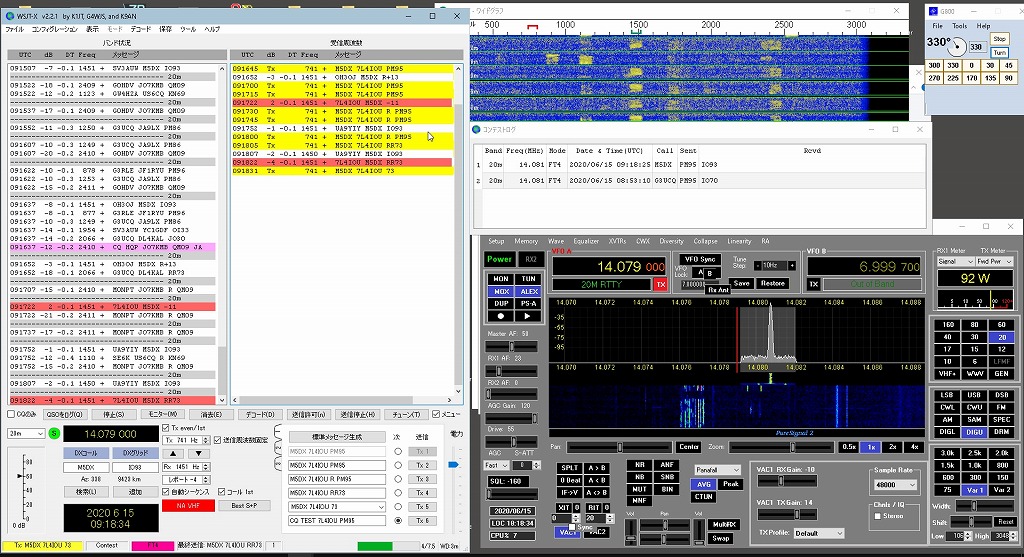Open the Tools menu in rotator window

(x=959, y=26)
